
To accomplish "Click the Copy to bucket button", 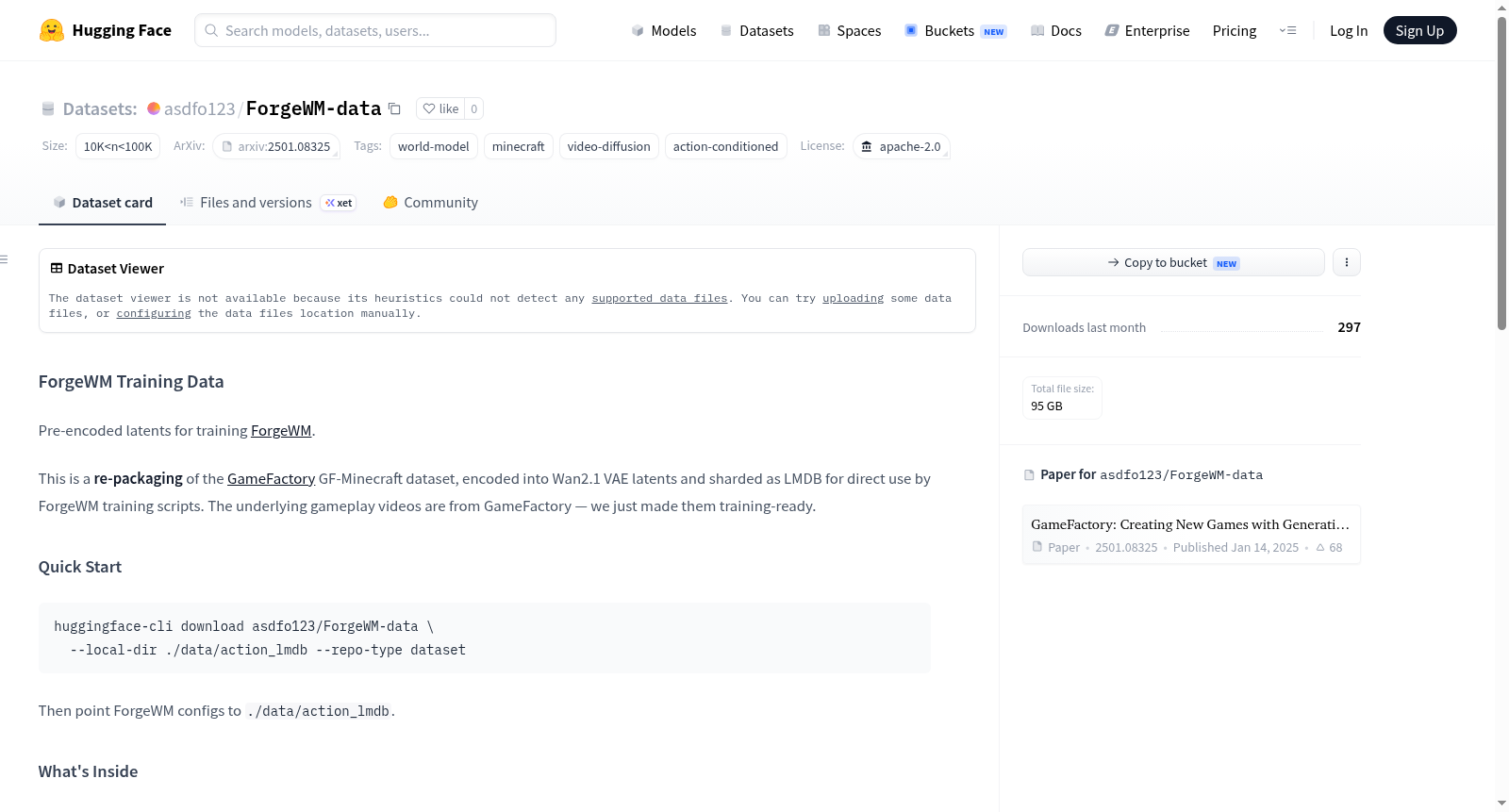I will [1173, 262].
